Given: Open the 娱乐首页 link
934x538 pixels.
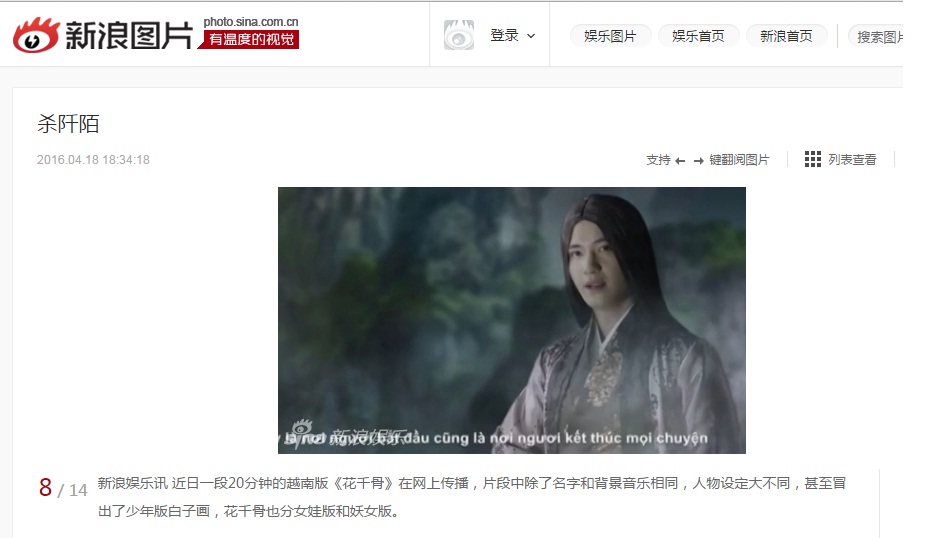Looking at the screenshot, I should click(698, 36).
